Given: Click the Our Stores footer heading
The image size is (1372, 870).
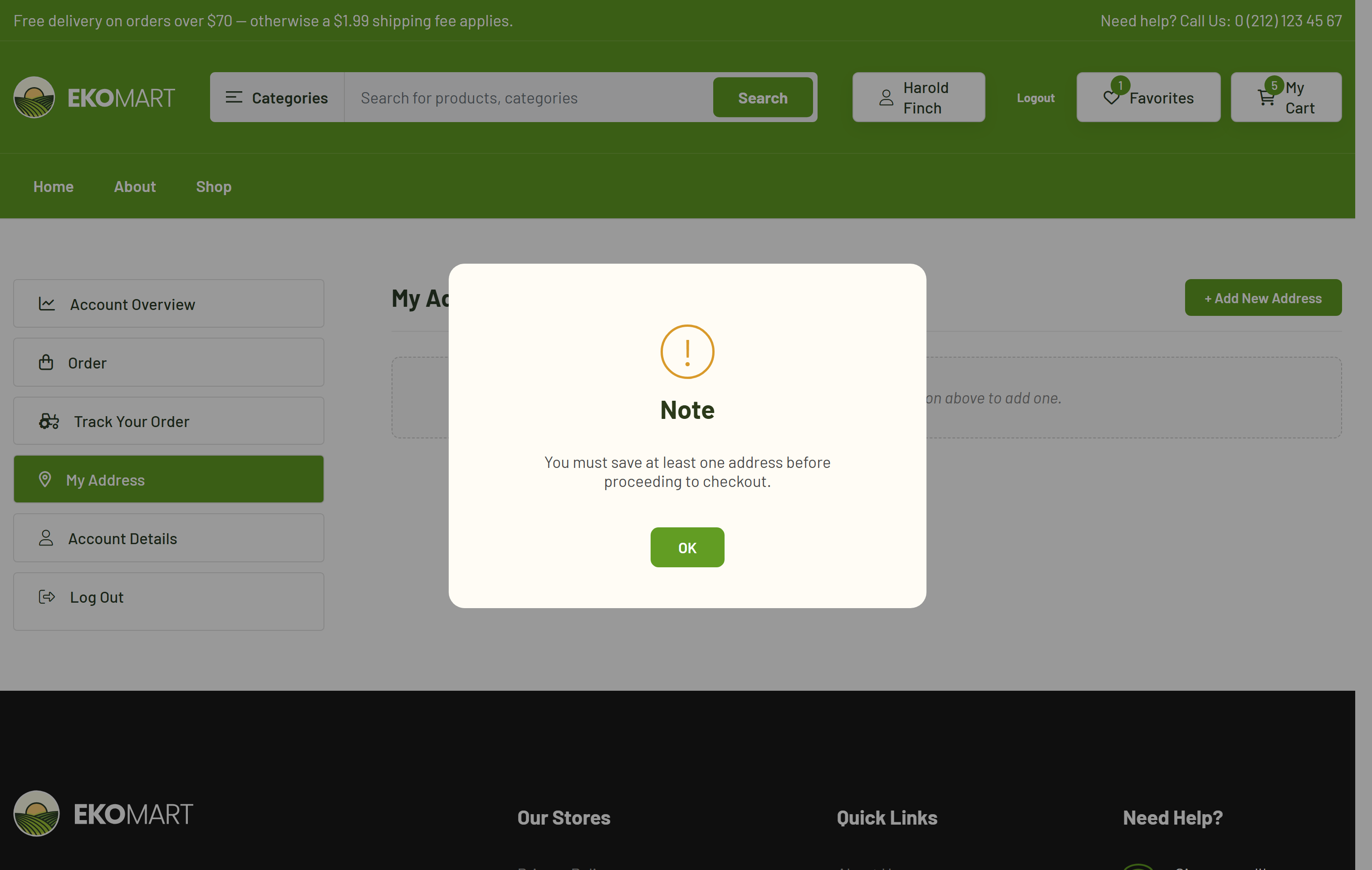Looking at the screenshot, I should [564, 817].
